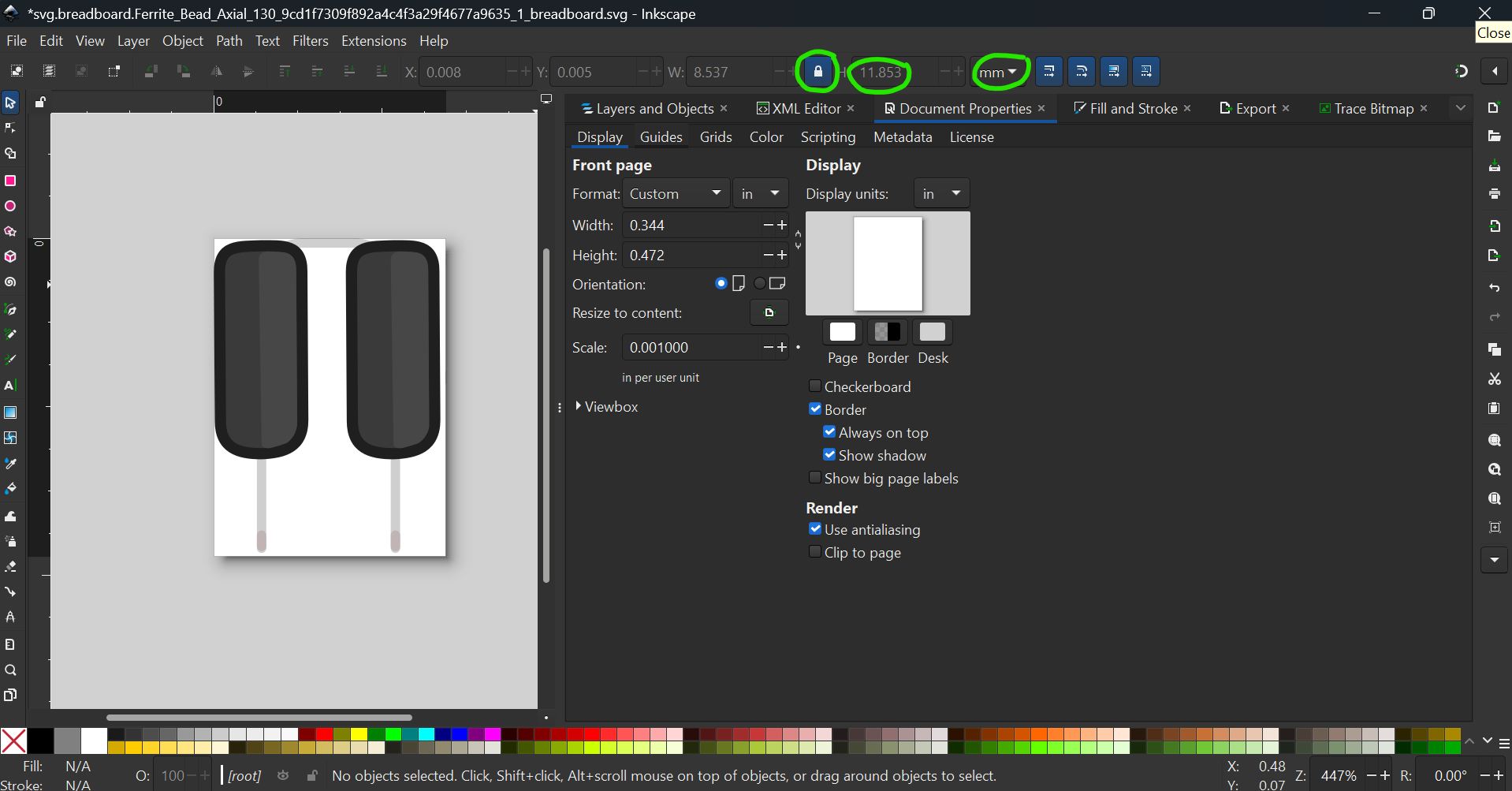The image size is (1512, 791).
Task: Enable the Clip to page checkbox
Action: click(x=815, y=552)
